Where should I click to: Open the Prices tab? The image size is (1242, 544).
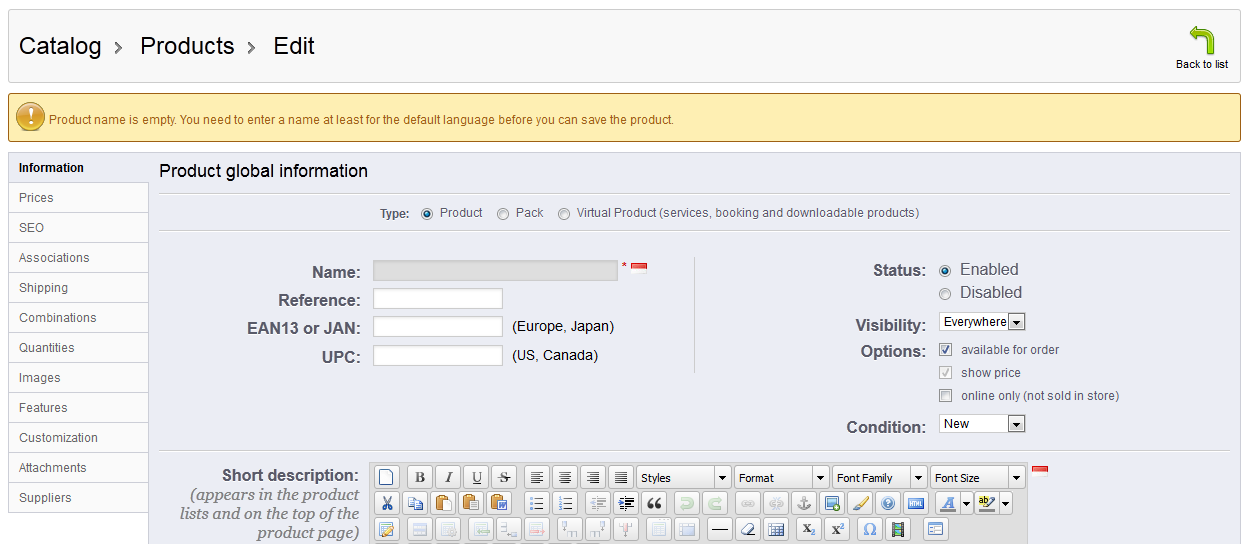[x=78, y=198]
